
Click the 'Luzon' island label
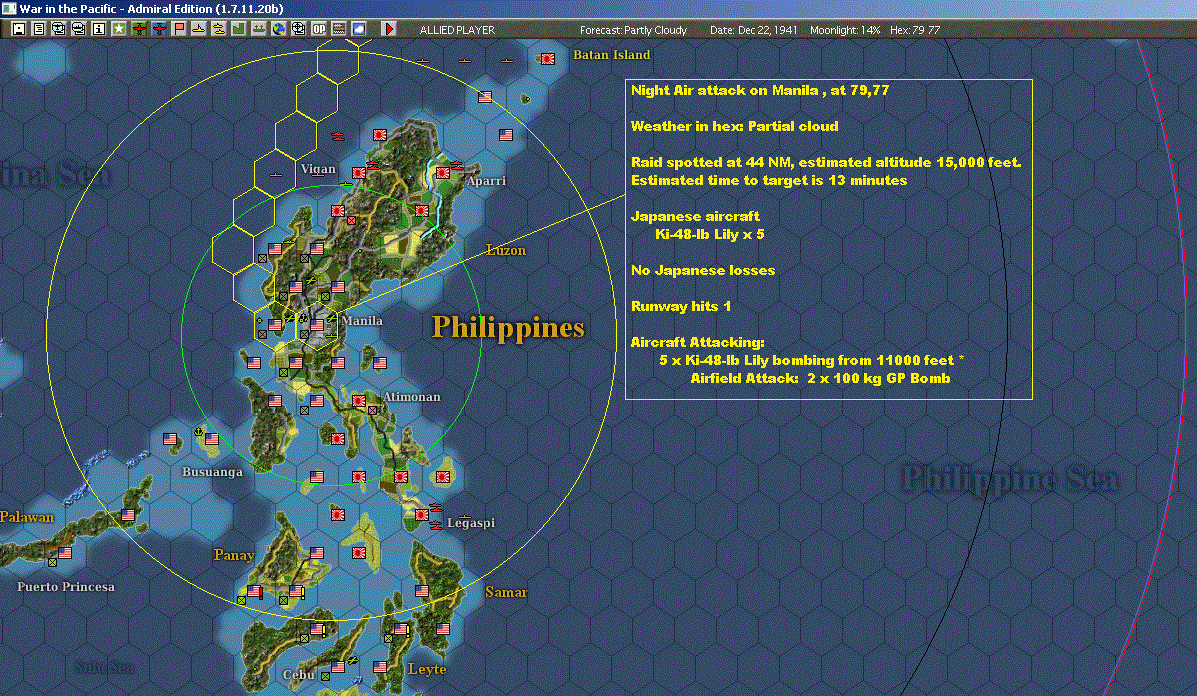[505, 250]
